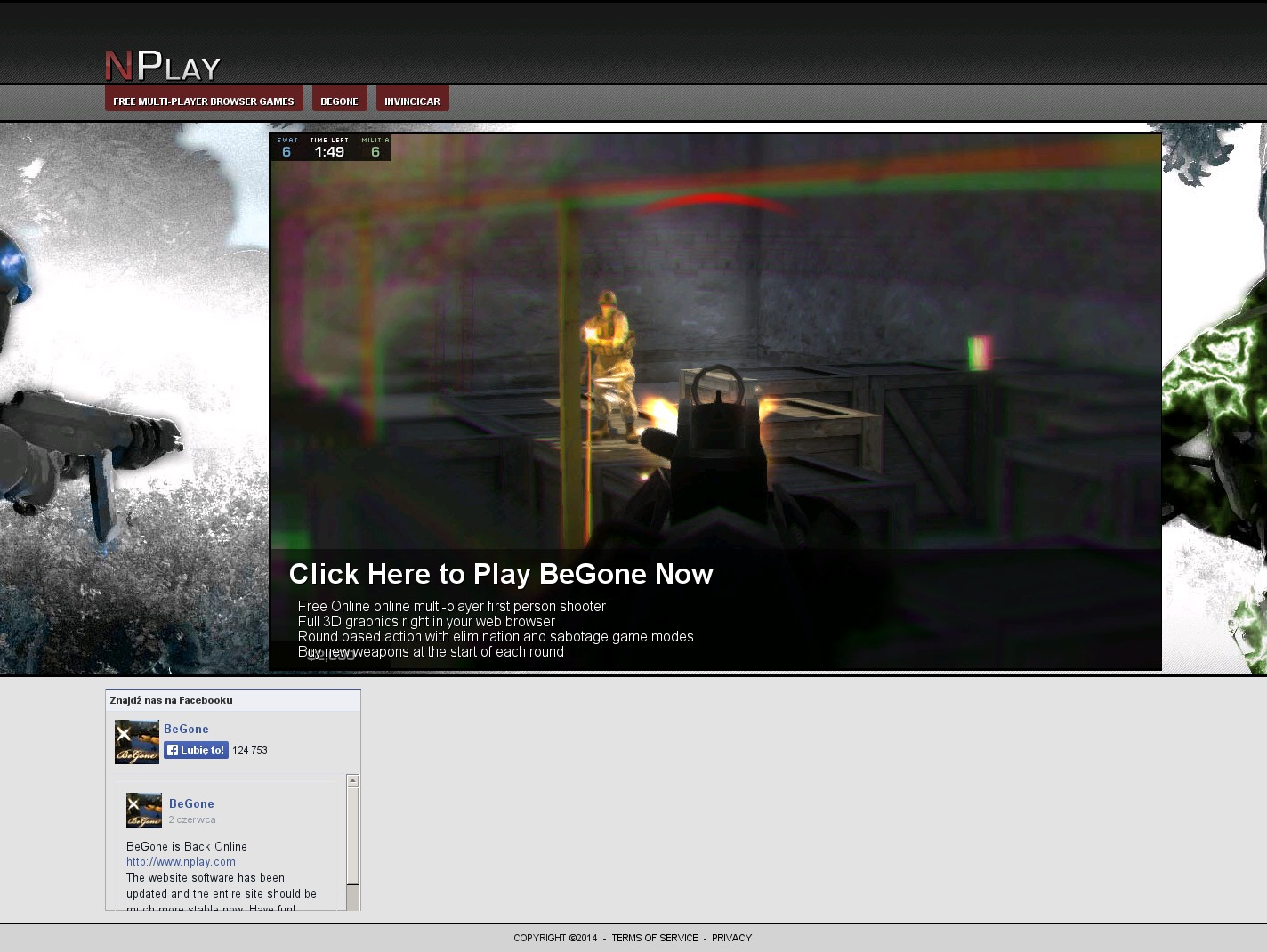Open Terms of Service in footer
The image size is (1267, 952).
[654, 938]
